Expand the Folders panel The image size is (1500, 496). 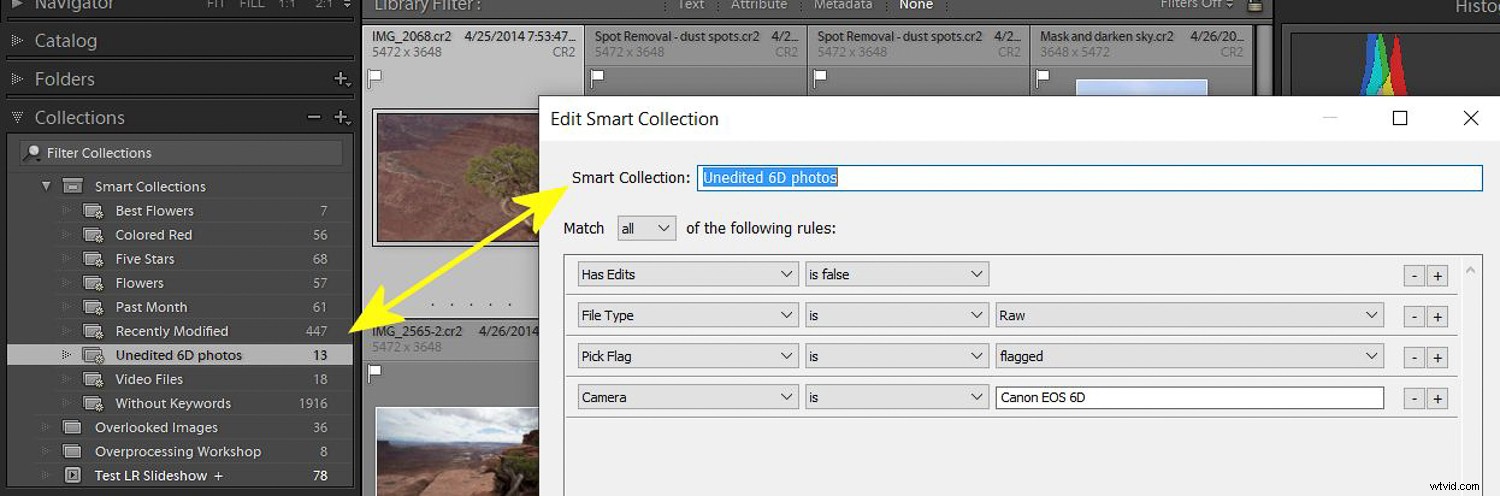coord(17,79)
